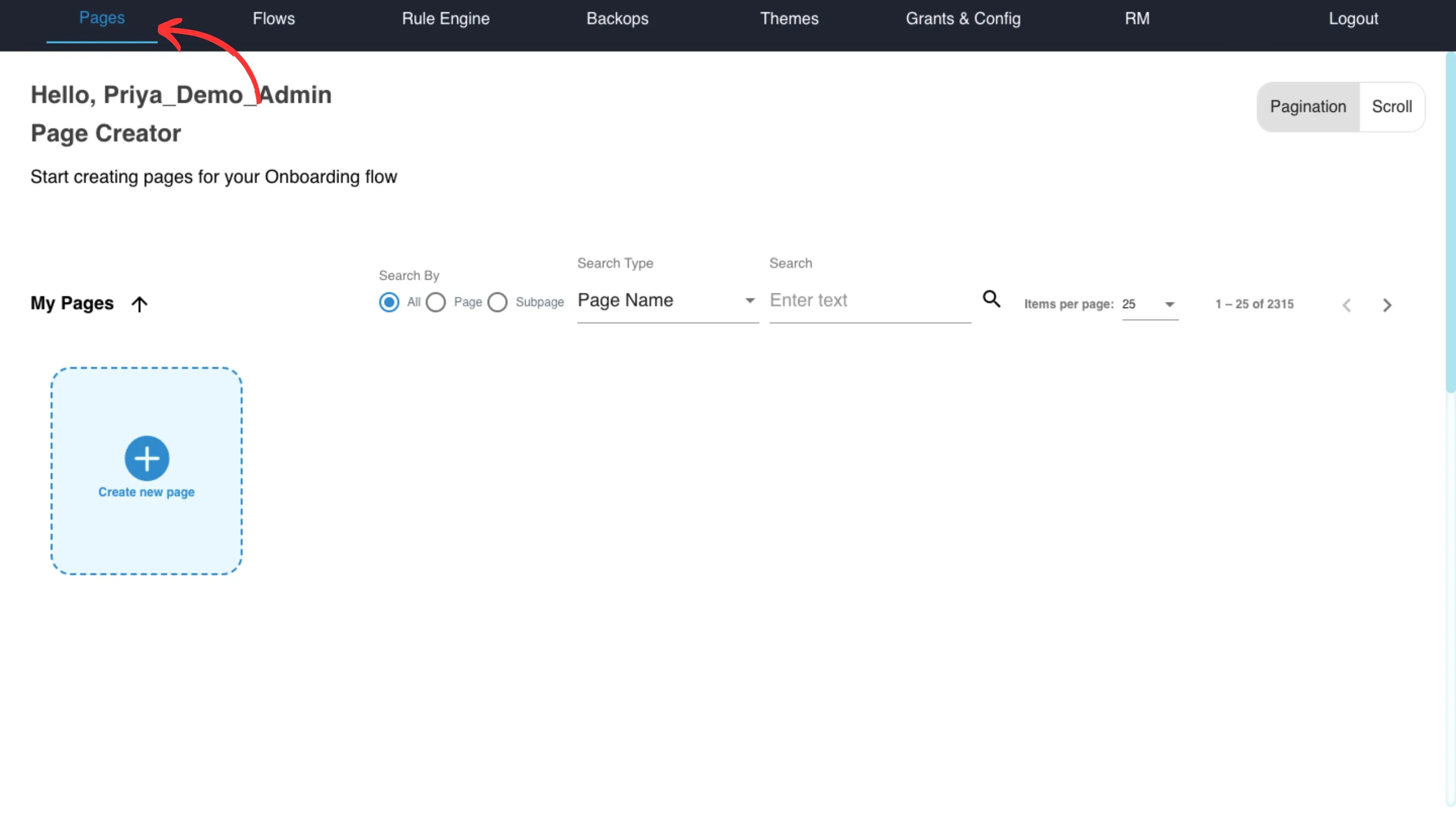The width and height of the screenshot is (1456, 829).
Task: Select the Page search-by radio button
Action: [x=436, y=302]
